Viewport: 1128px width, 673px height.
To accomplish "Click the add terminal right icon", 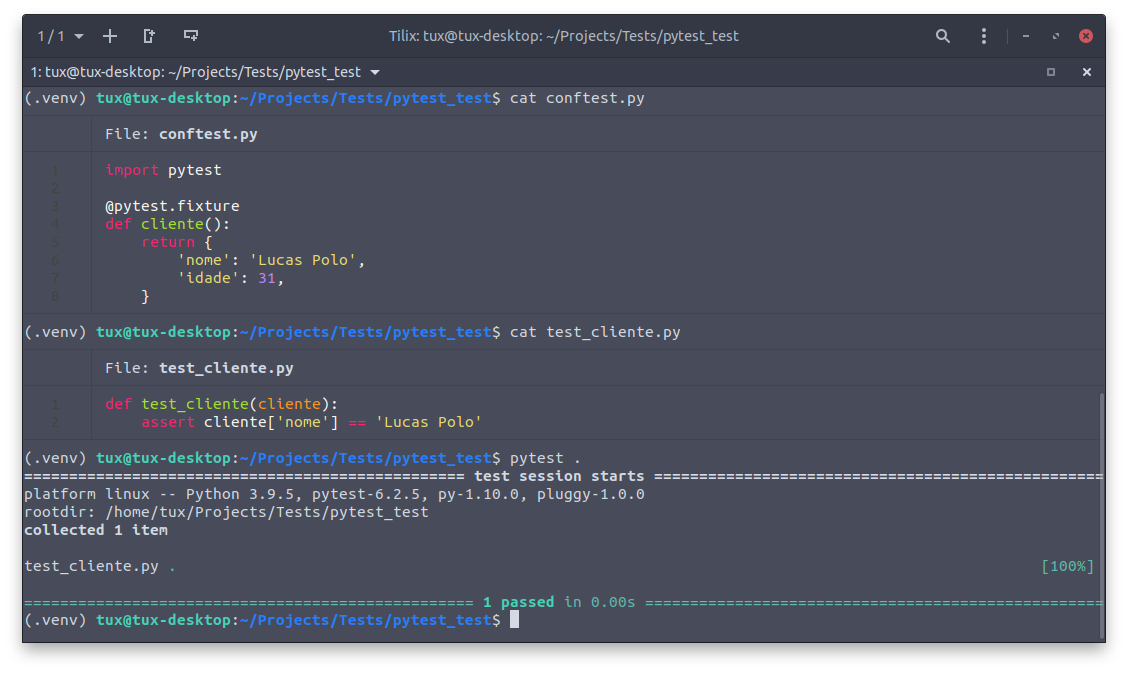I will (x=149, y=36).
